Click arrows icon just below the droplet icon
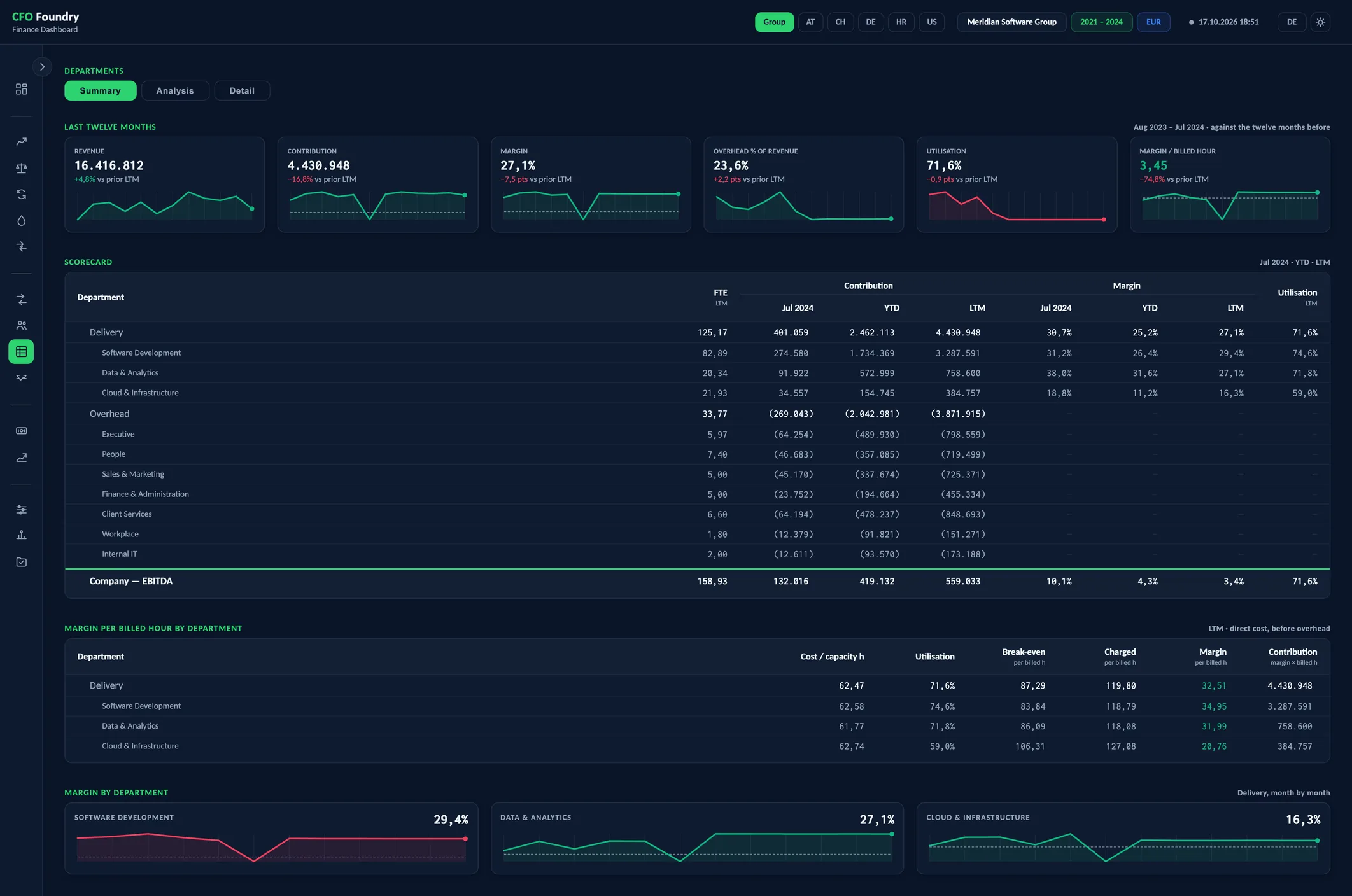This screenshot has width=1352, height=896. (x=21, y=247)
